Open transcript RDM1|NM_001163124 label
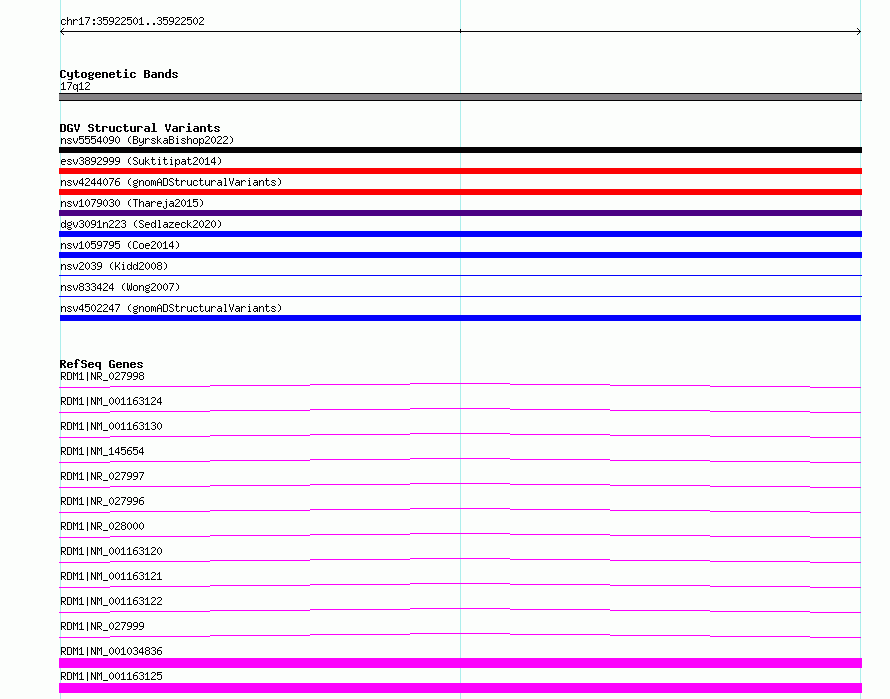The height and width of the screenshot is (699, 890). pos(111,401)
